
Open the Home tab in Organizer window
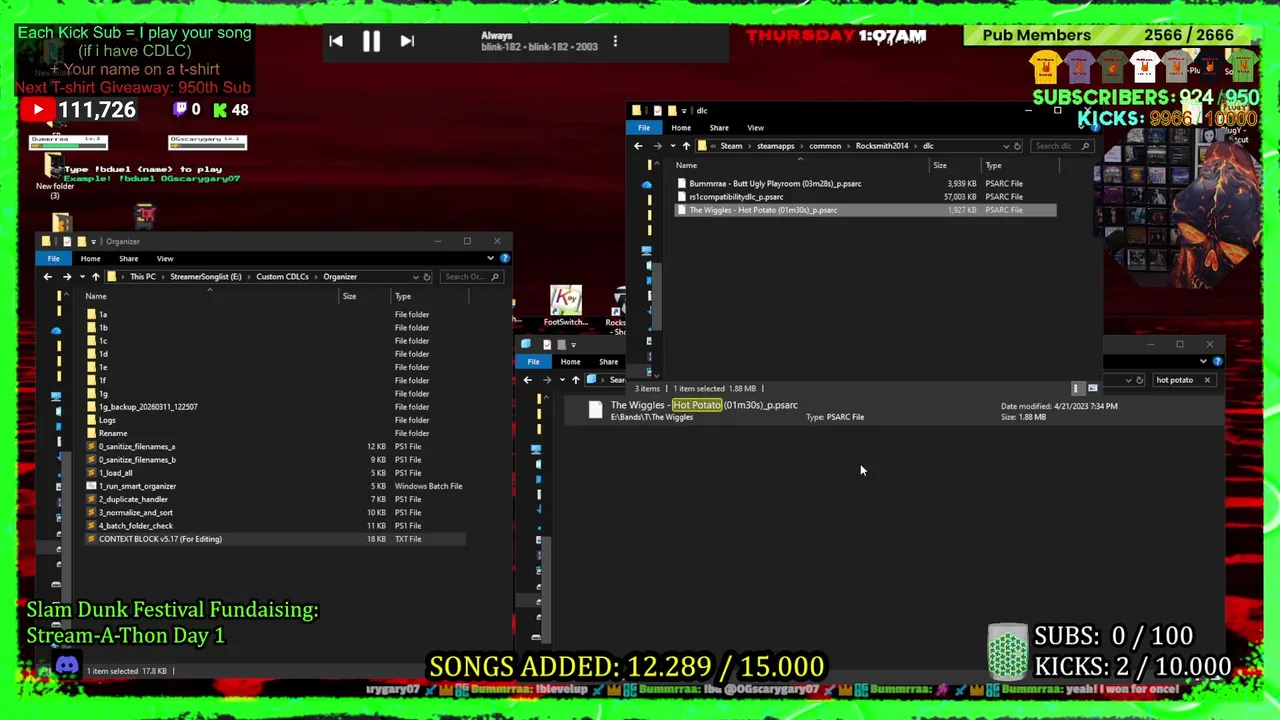(x=90, y=259)
